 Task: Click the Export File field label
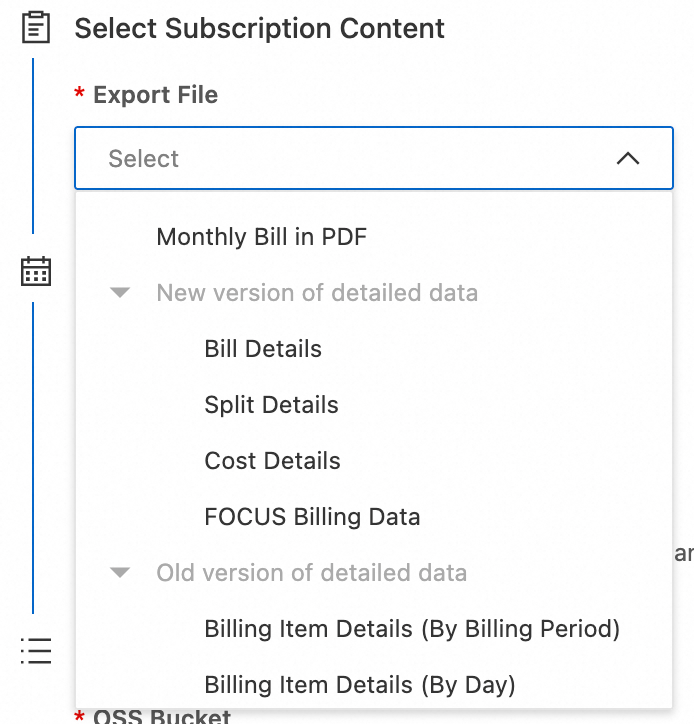pos(155,95)
